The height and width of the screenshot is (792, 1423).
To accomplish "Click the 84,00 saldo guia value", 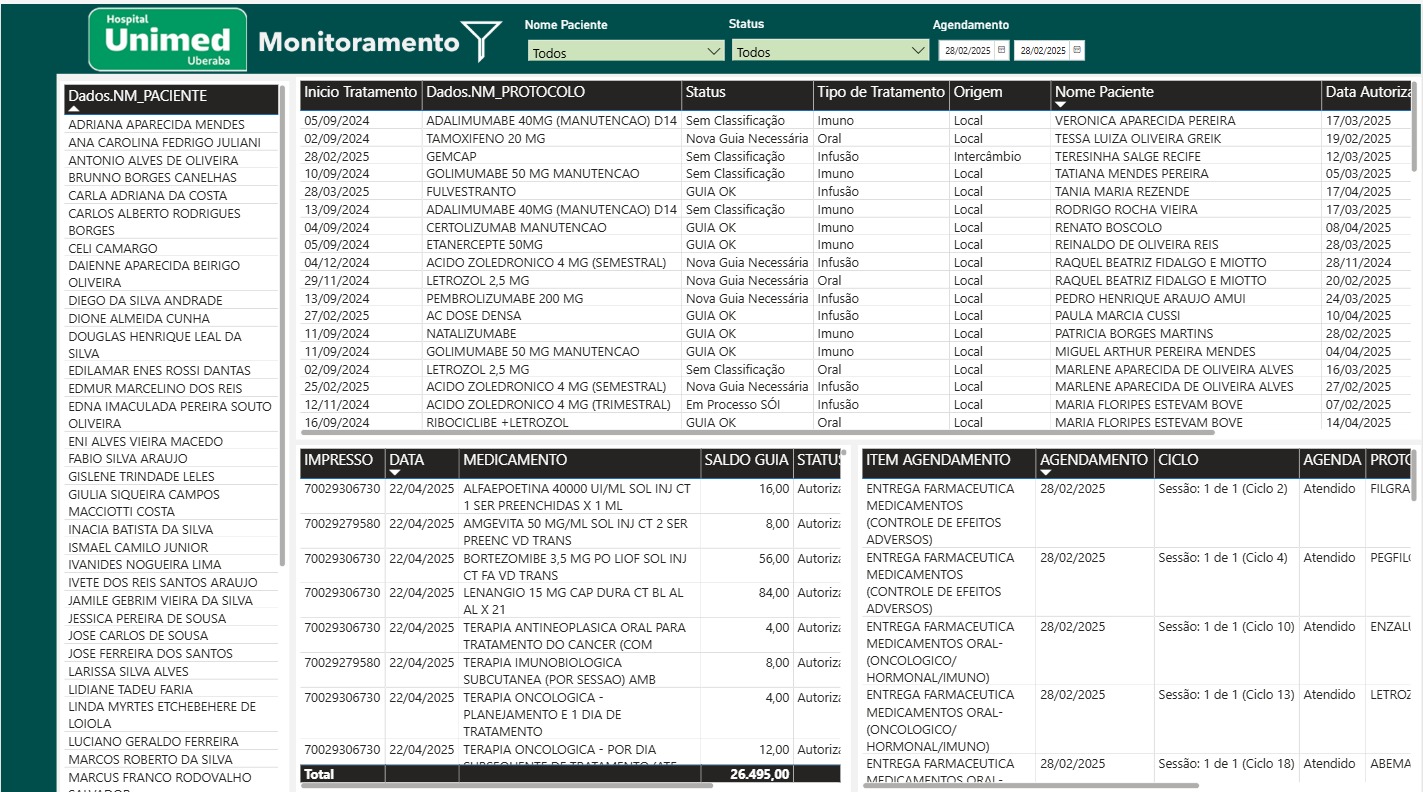I will 774,593.
